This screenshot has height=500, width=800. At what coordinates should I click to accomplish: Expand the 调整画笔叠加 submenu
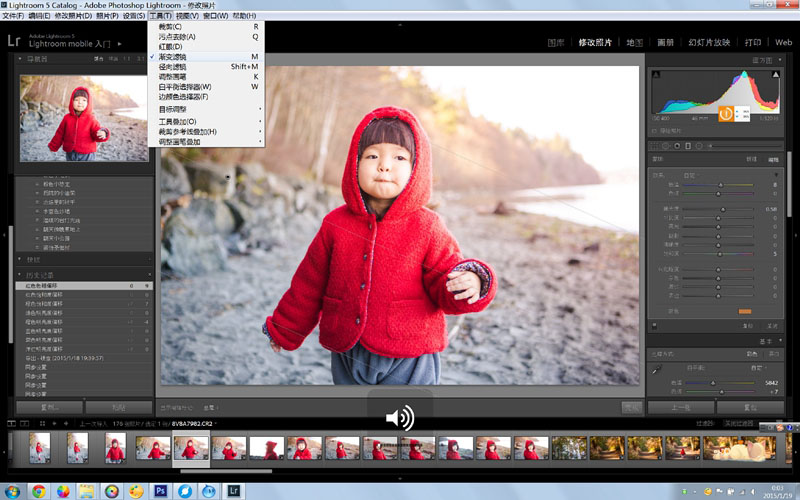206,142
